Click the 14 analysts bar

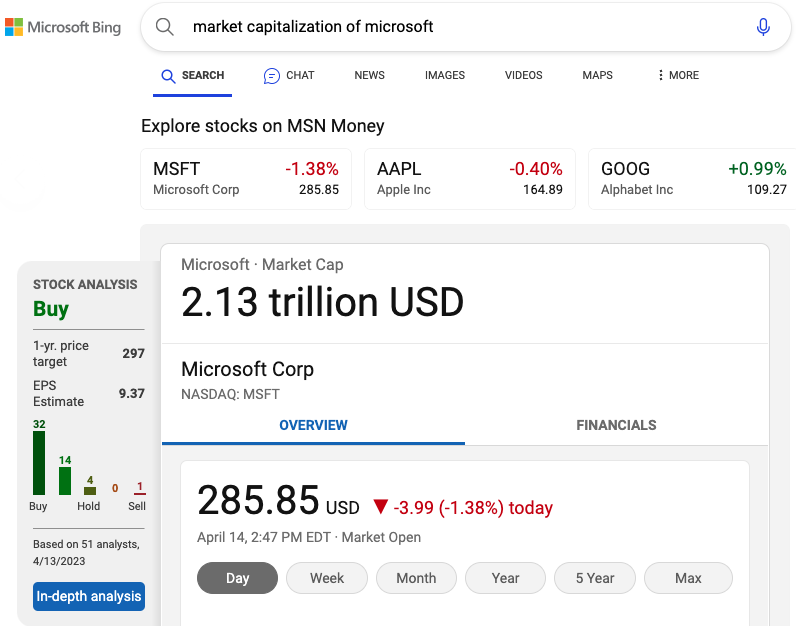point(65,480)
